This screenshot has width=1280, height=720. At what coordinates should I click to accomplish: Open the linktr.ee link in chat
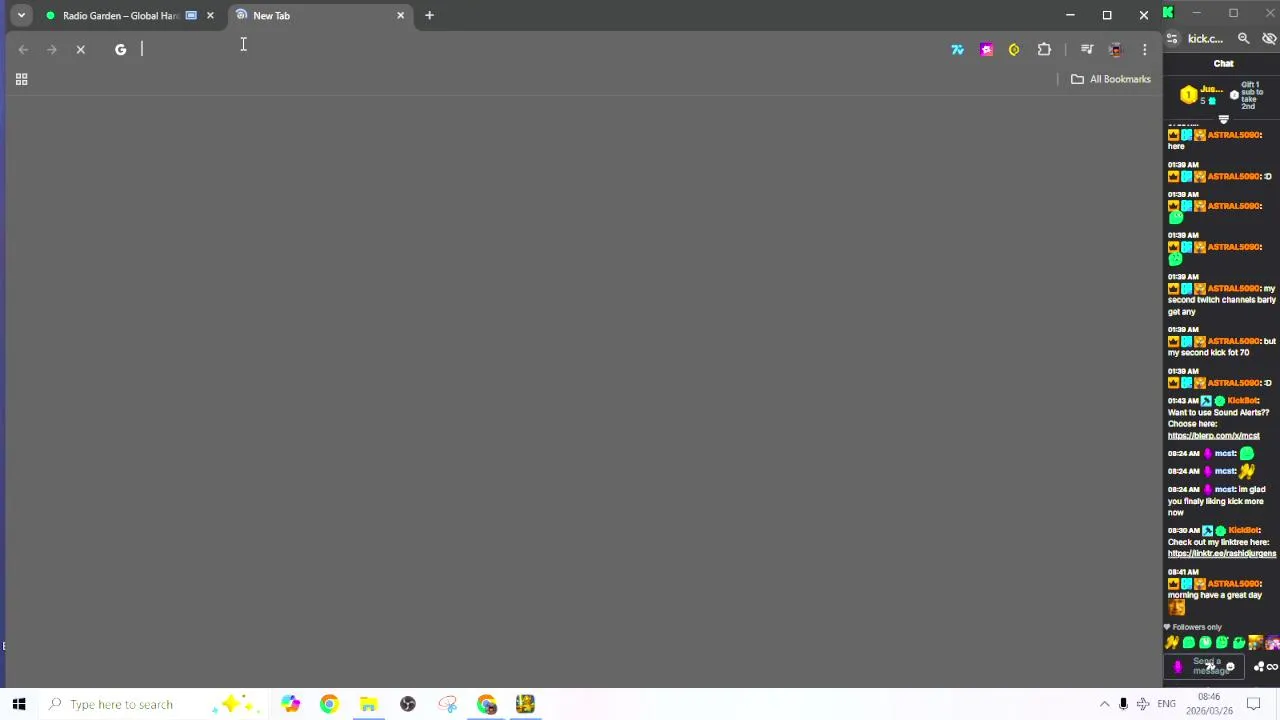[1222, 554]
